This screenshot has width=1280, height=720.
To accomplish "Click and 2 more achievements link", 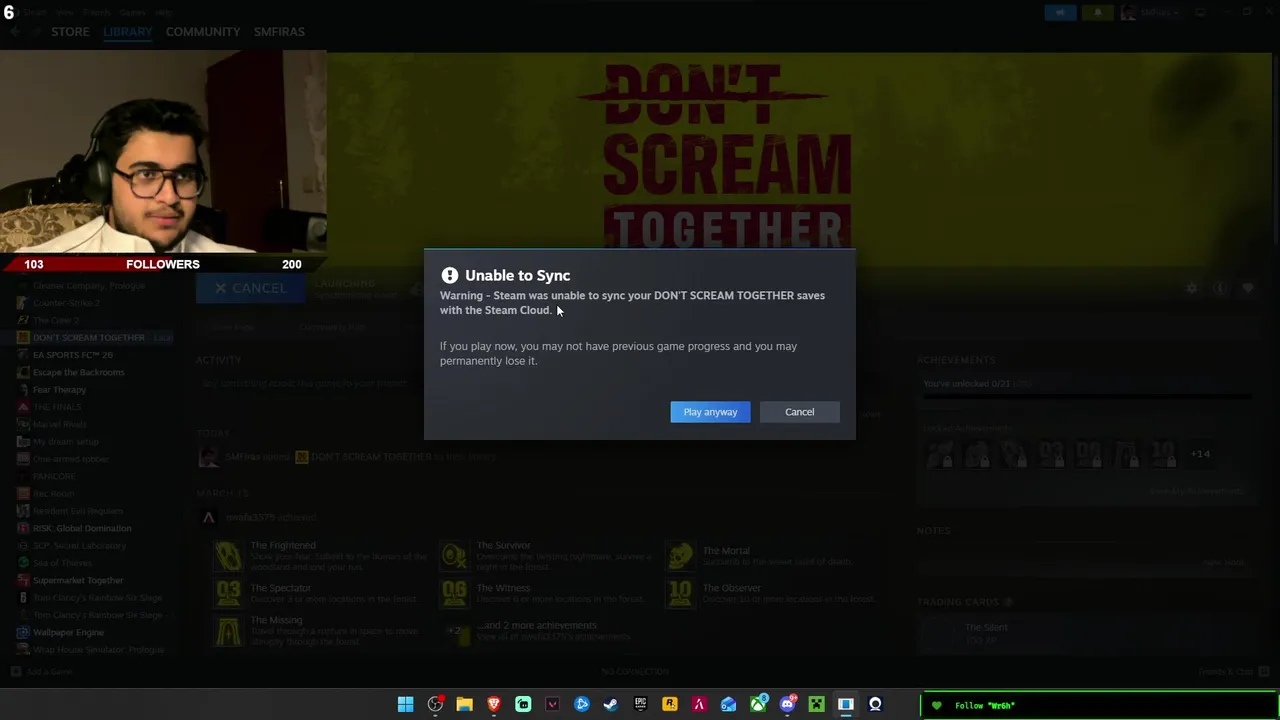I will point(536,626).
